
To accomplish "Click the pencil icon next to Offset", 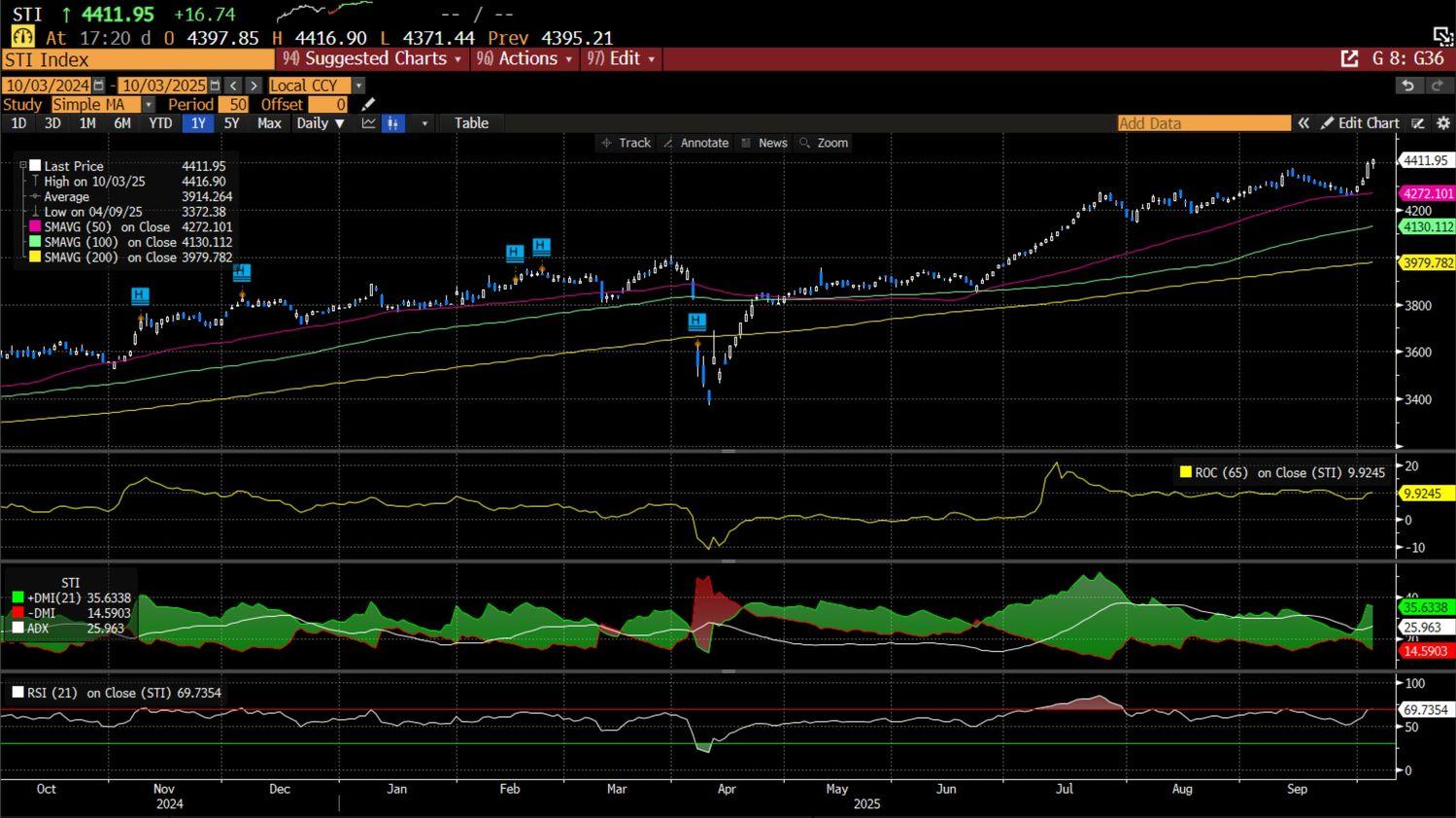I will pos(368,105).
